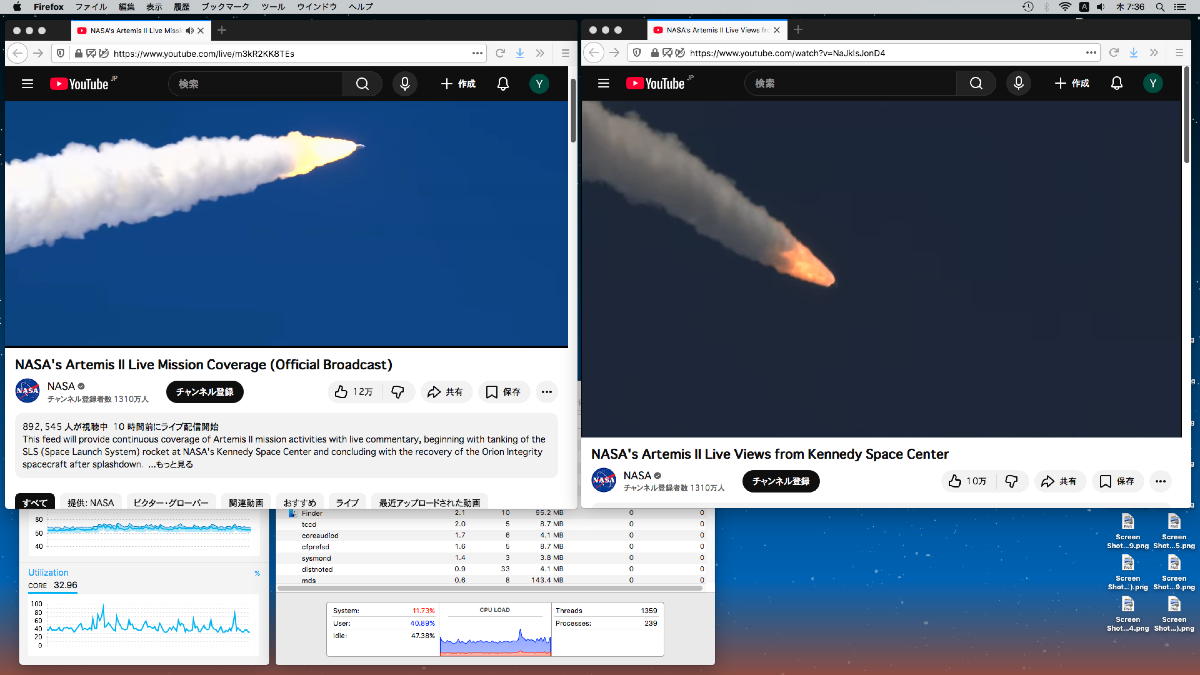Image resolution: width=1200 pixels, height=675 pixels.
Task: Open 作成 create menu in right YouTube window
Action: point(1072,84)
